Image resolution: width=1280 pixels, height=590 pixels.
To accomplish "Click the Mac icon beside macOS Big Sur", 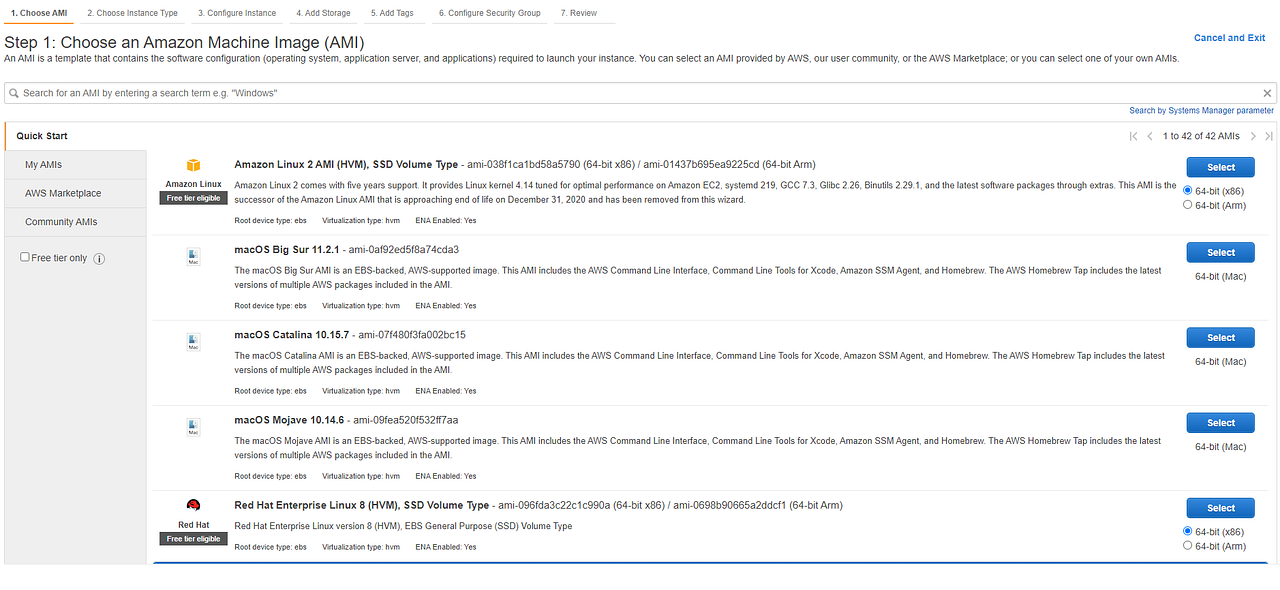I will pyautogui.click(x=192, y=256).
